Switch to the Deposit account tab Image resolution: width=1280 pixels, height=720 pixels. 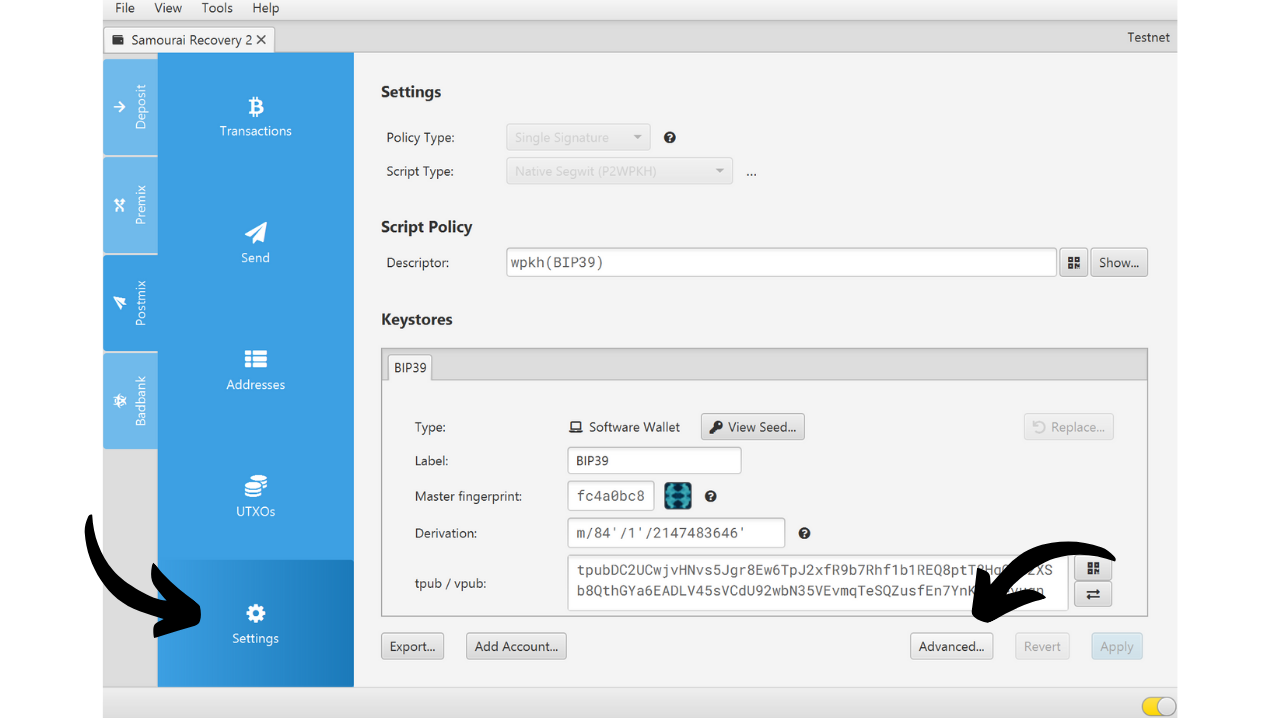tap(130, 106)
